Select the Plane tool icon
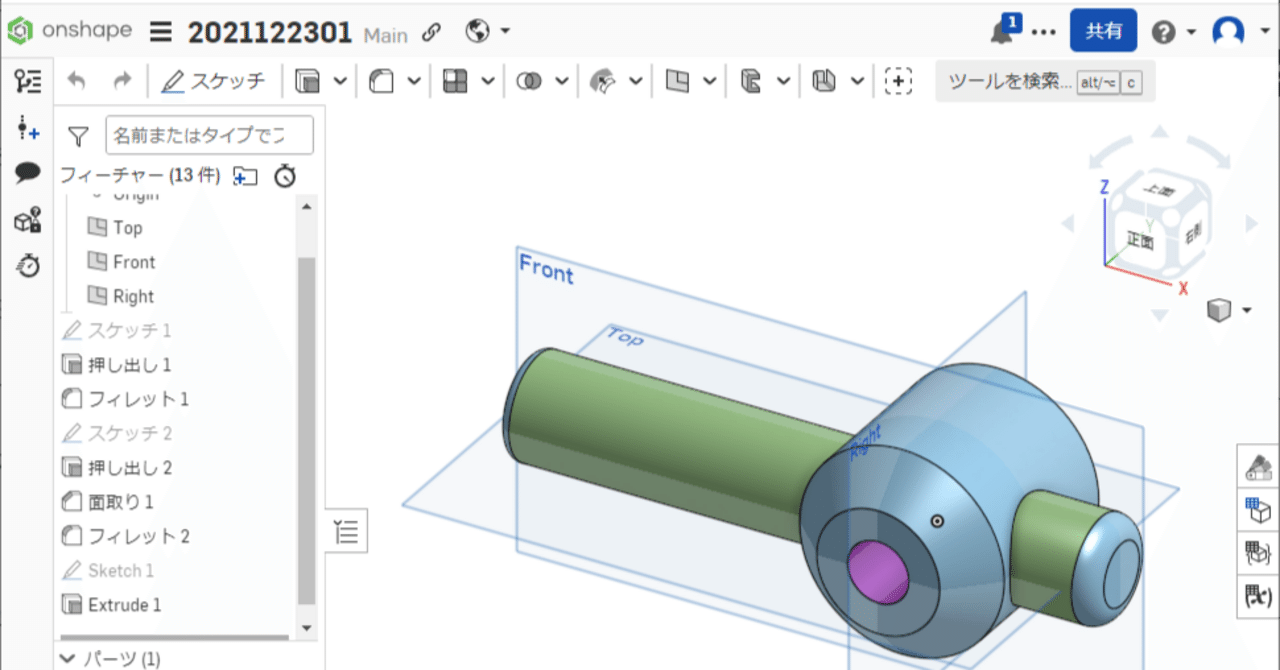The image size is (1280, 670). tap(678, 82)
